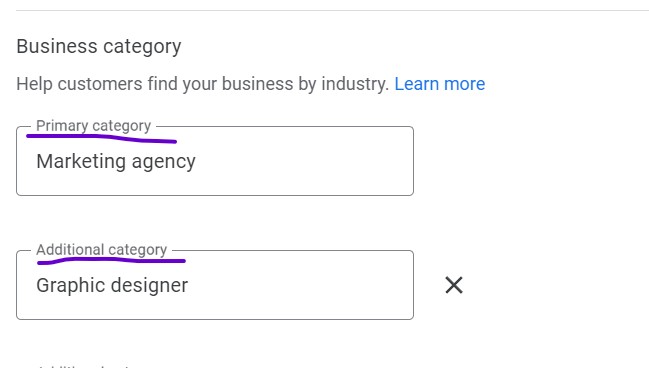
Task: Select the Marketing agency text
Action: coord(116,161)
